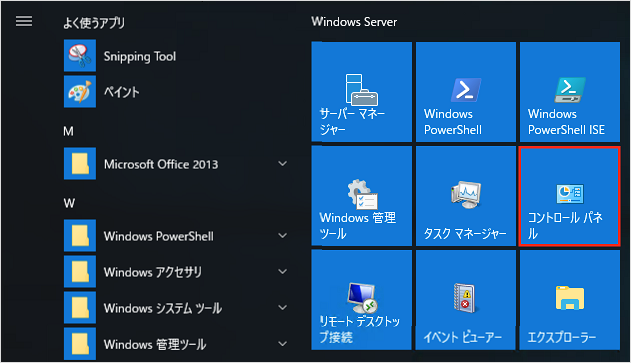Screen dimensions: 631x363
Task: Expand Windows システム ツール folder chevron
Action: click(283, 308)
